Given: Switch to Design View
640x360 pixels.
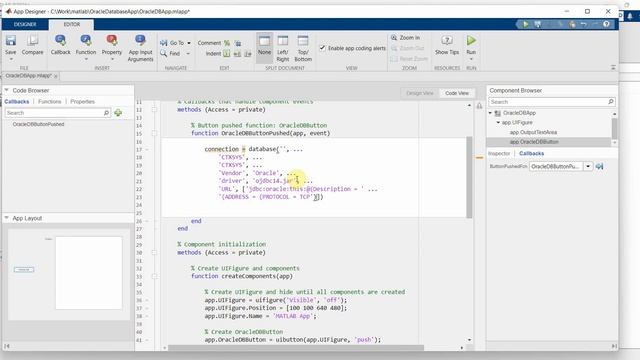Looking at the screenshot, I should tap(420, 93).
